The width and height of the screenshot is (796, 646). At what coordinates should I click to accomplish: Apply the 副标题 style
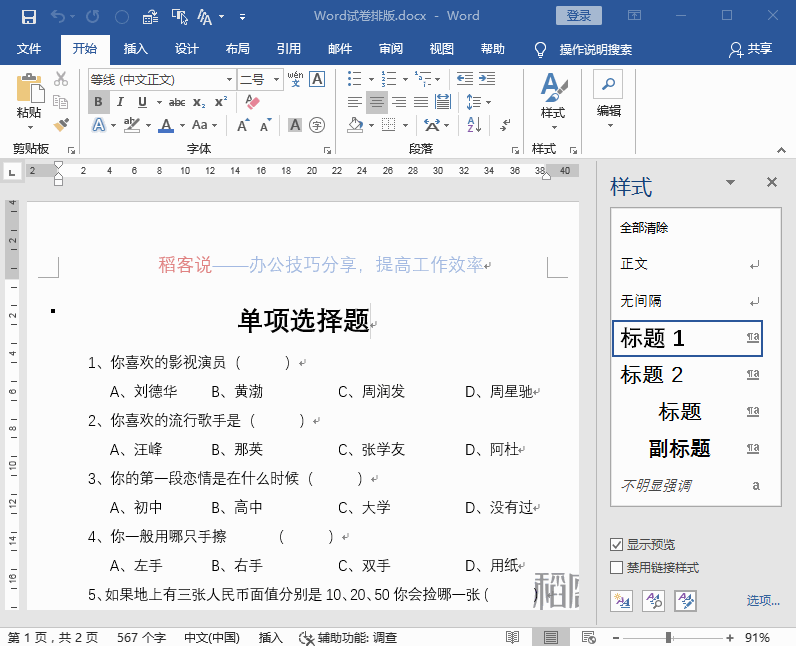pos(688,449)
